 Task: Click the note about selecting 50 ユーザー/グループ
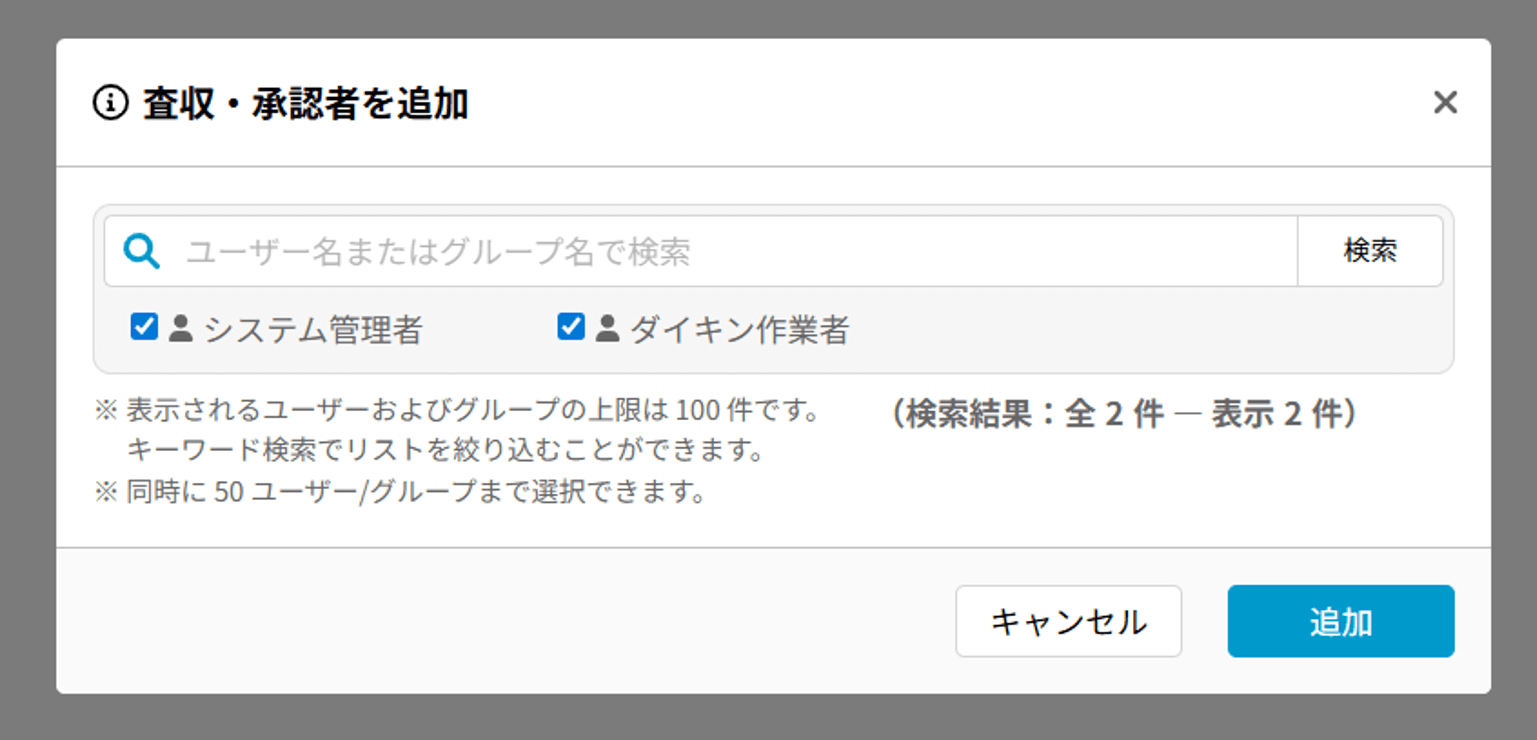click(x=416, y=492)
